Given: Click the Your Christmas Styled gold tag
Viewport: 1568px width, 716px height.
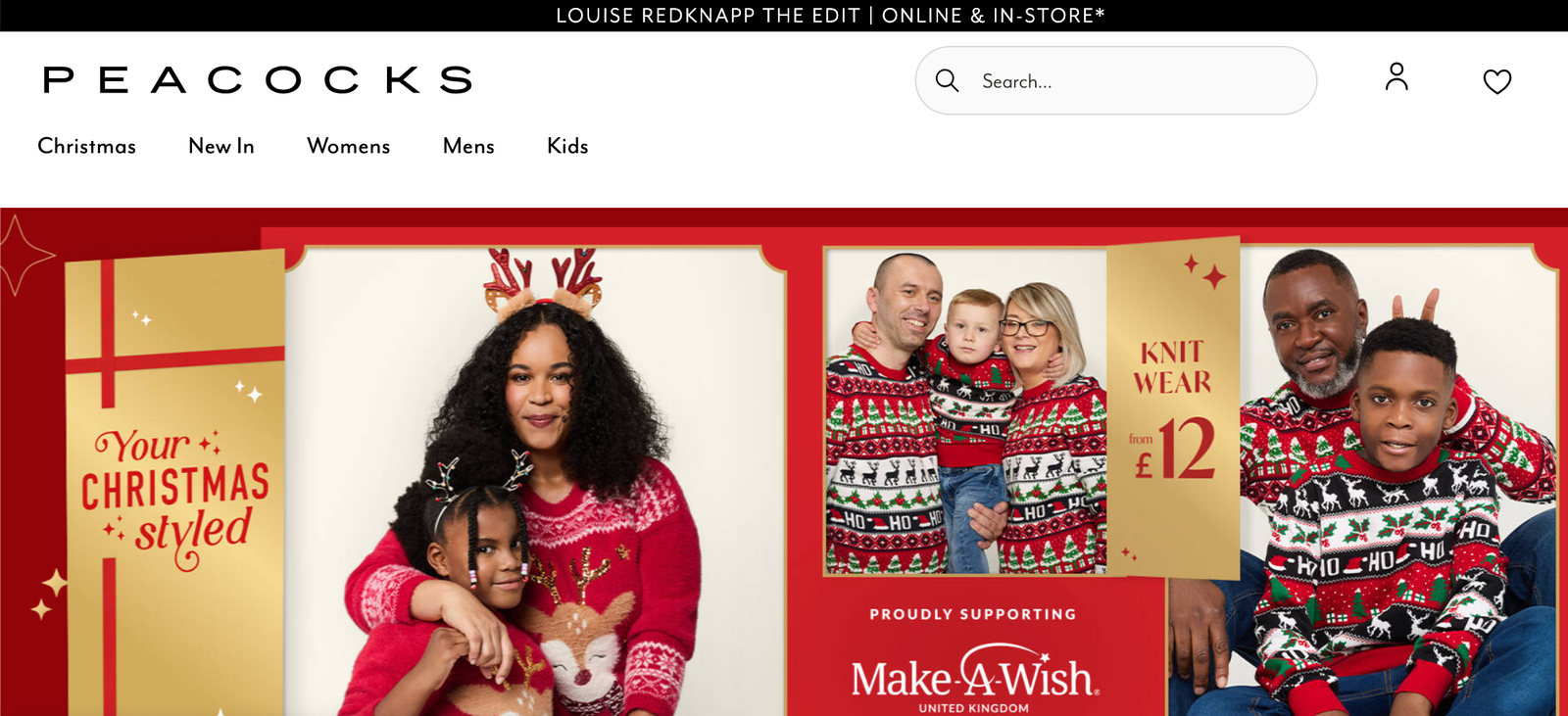Looking at the screenshot, I should tap(175, 482).
